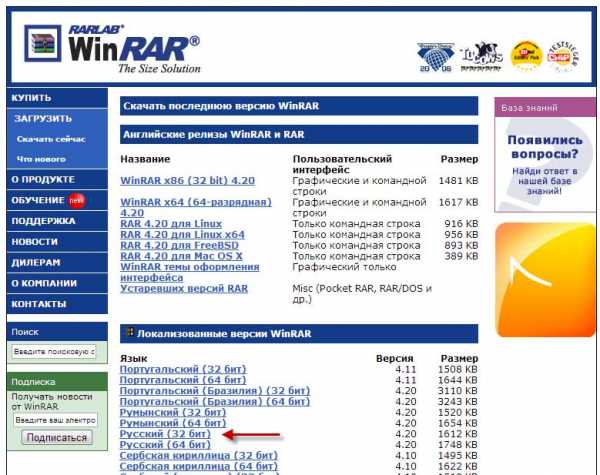Viewport: 600px width, 475px height.
Task: Click into the search query field
Action: (x=54, y=351)
